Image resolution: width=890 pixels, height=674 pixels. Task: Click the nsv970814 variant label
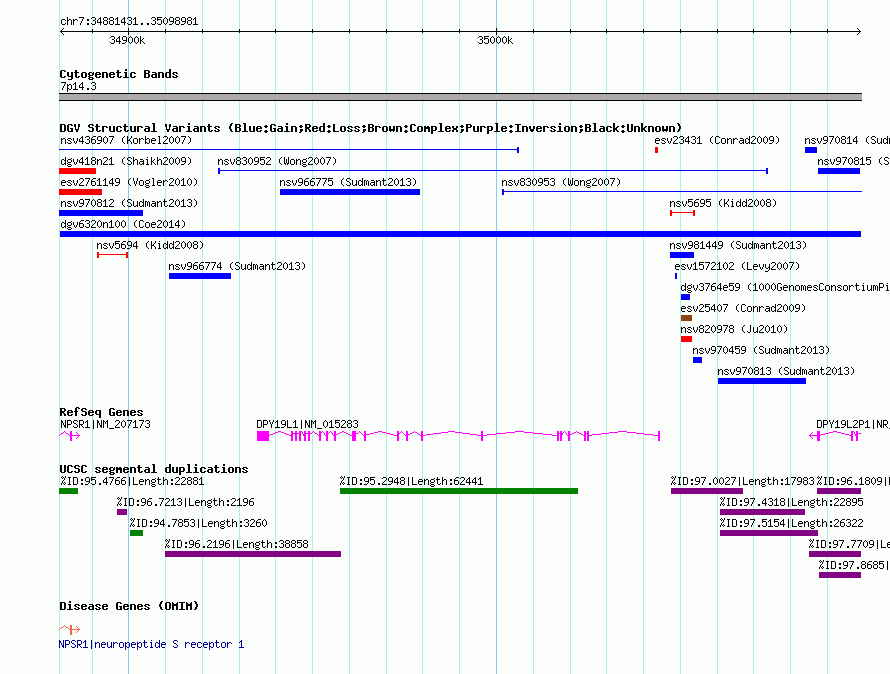tap(846, 140)
